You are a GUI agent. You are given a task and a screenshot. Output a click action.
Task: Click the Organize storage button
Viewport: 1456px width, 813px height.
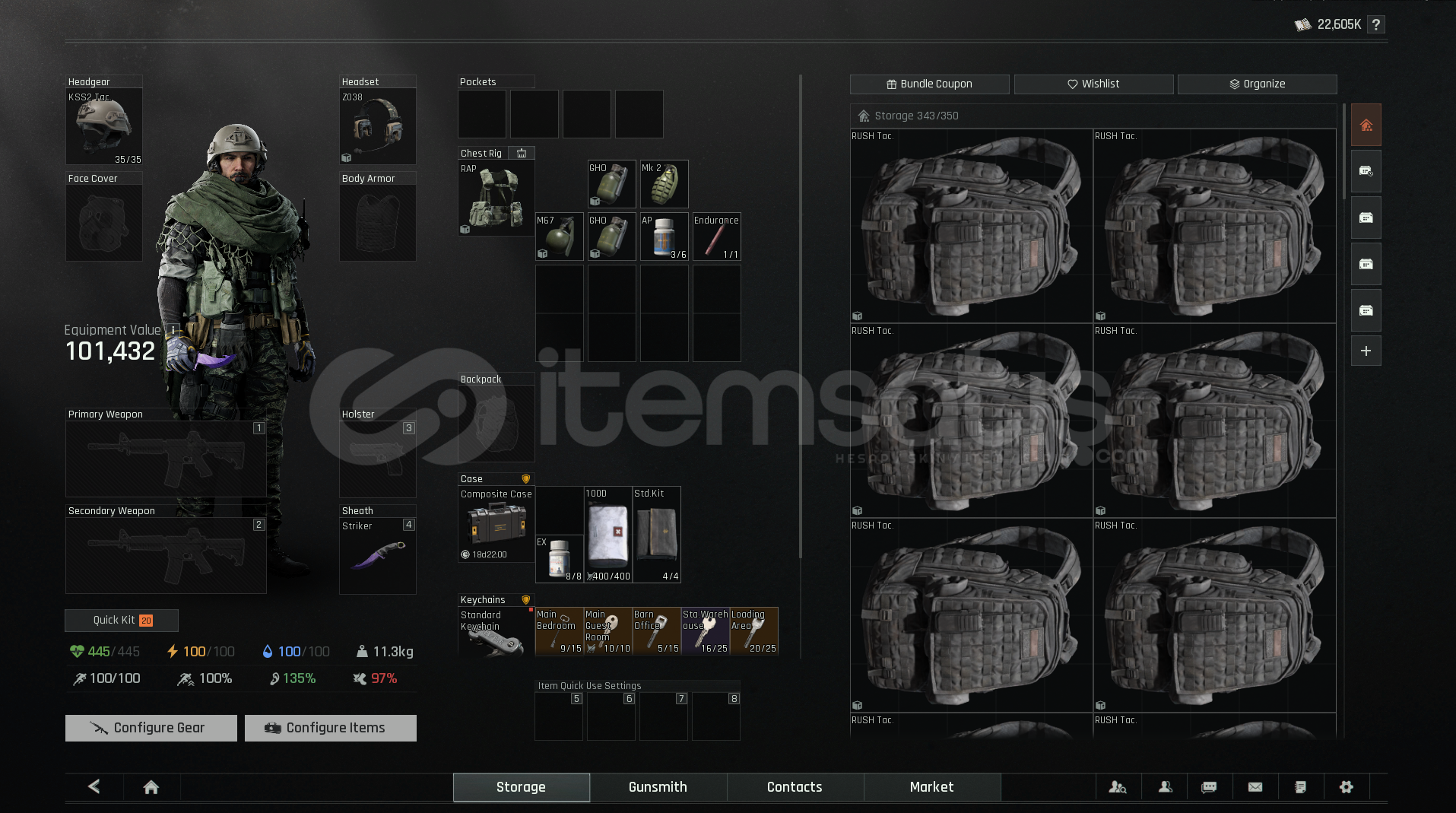(1257, 84)
